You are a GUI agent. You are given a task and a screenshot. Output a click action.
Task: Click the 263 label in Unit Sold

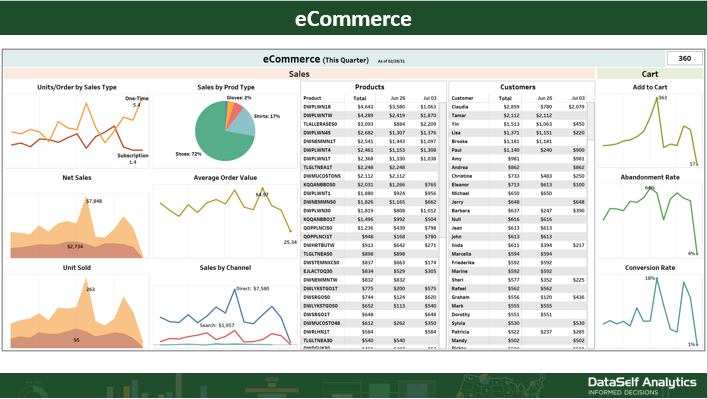coord(90,289)
